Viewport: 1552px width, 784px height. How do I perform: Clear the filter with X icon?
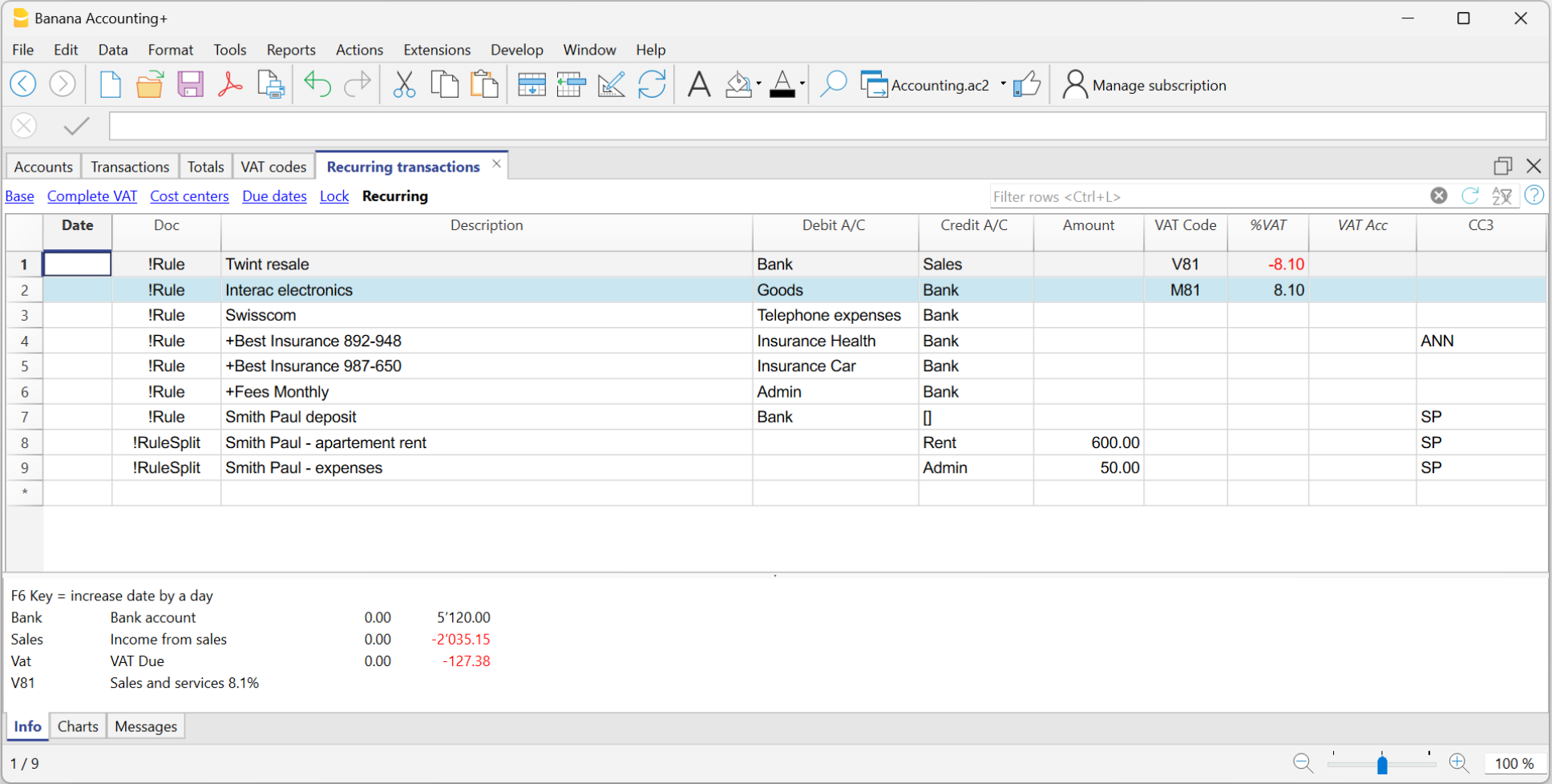point(1438,195)
